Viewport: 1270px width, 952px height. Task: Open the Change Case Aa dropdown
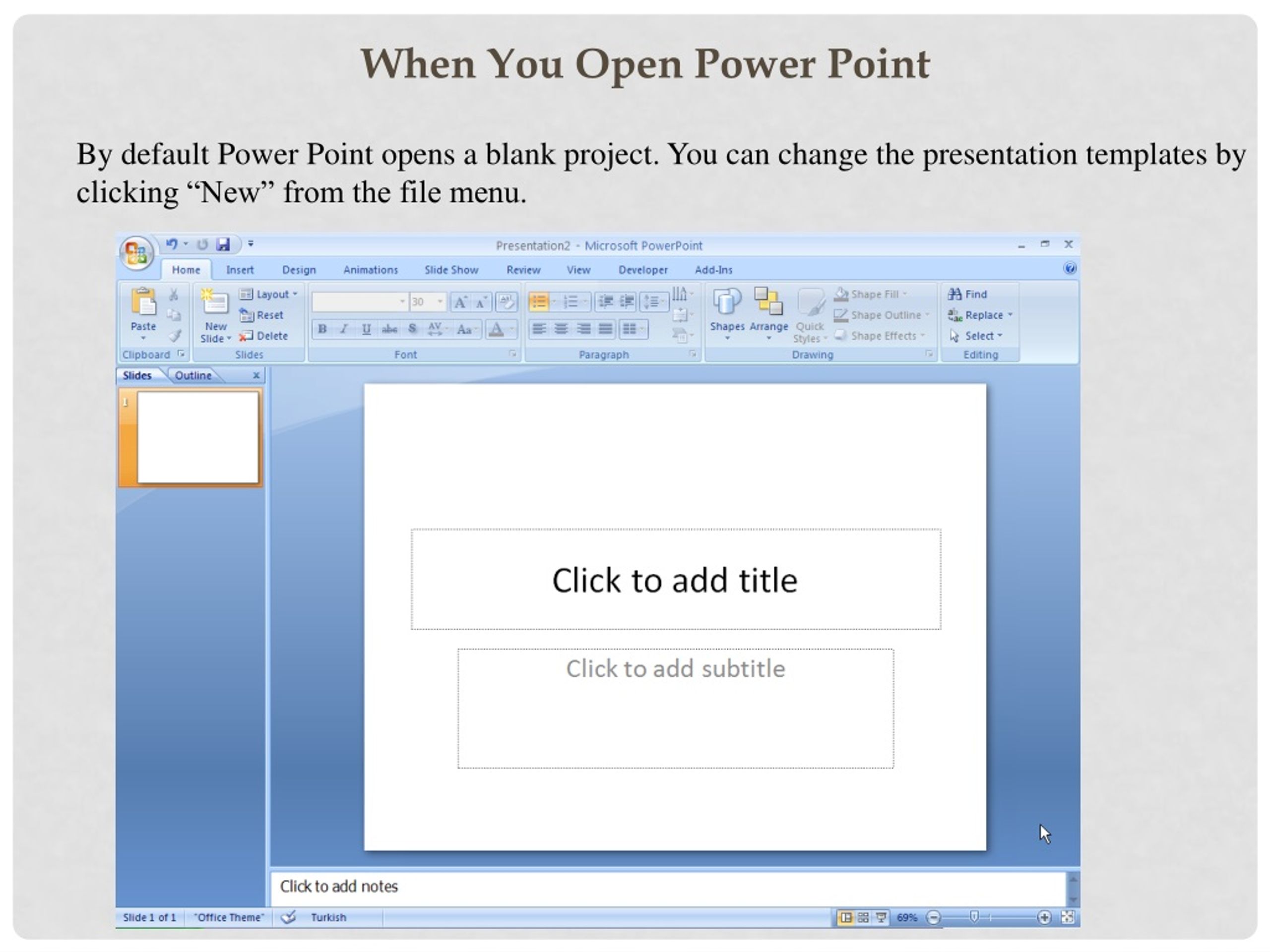click(467, 329)
